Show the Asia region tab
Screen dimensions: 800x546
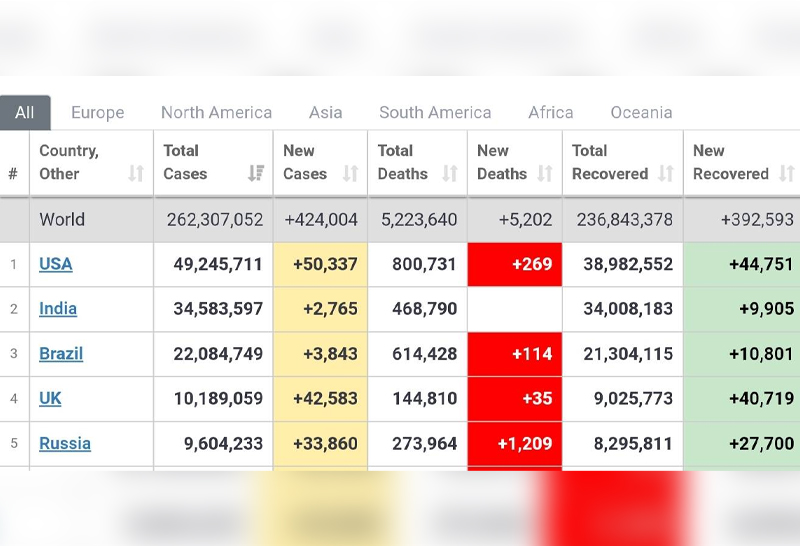point(325,113)
